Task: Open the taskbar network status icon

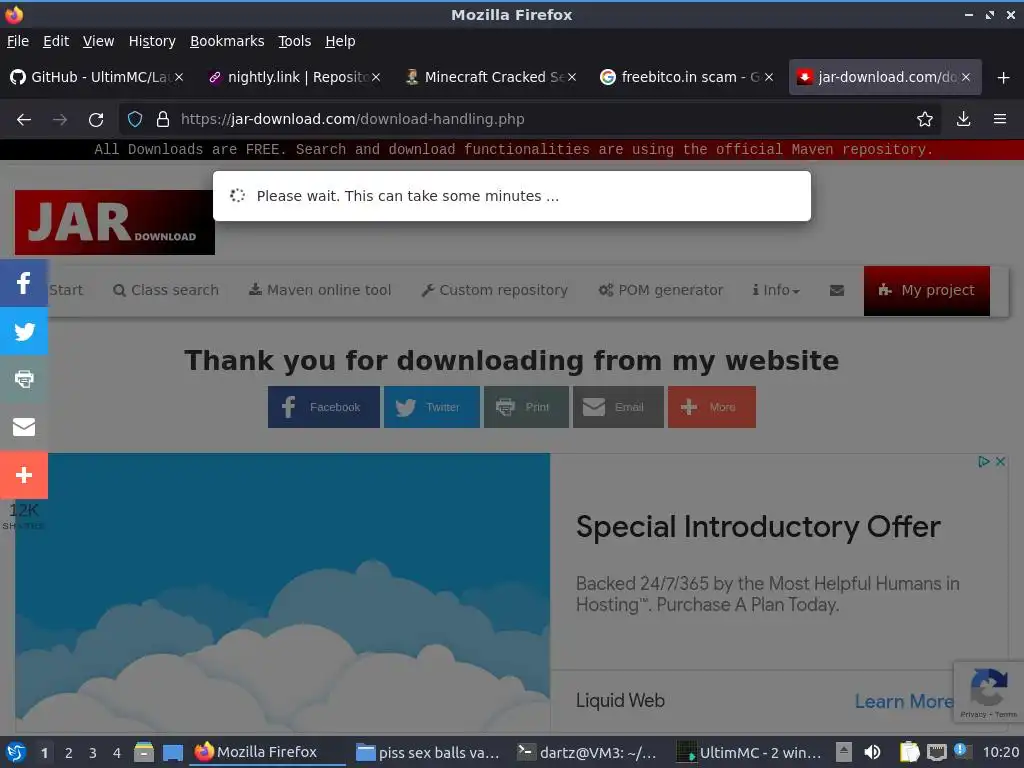Action: pos(936,752)
